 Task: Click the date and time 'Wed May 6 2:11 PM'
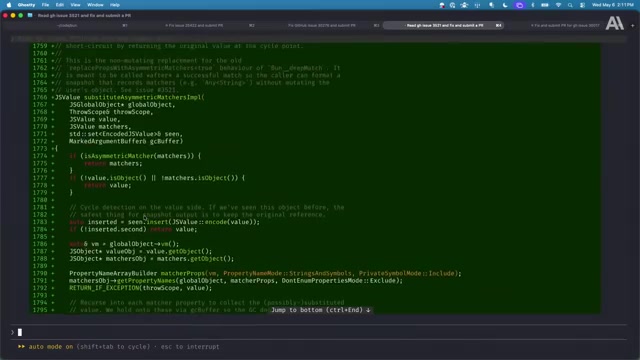coord(613,5)
